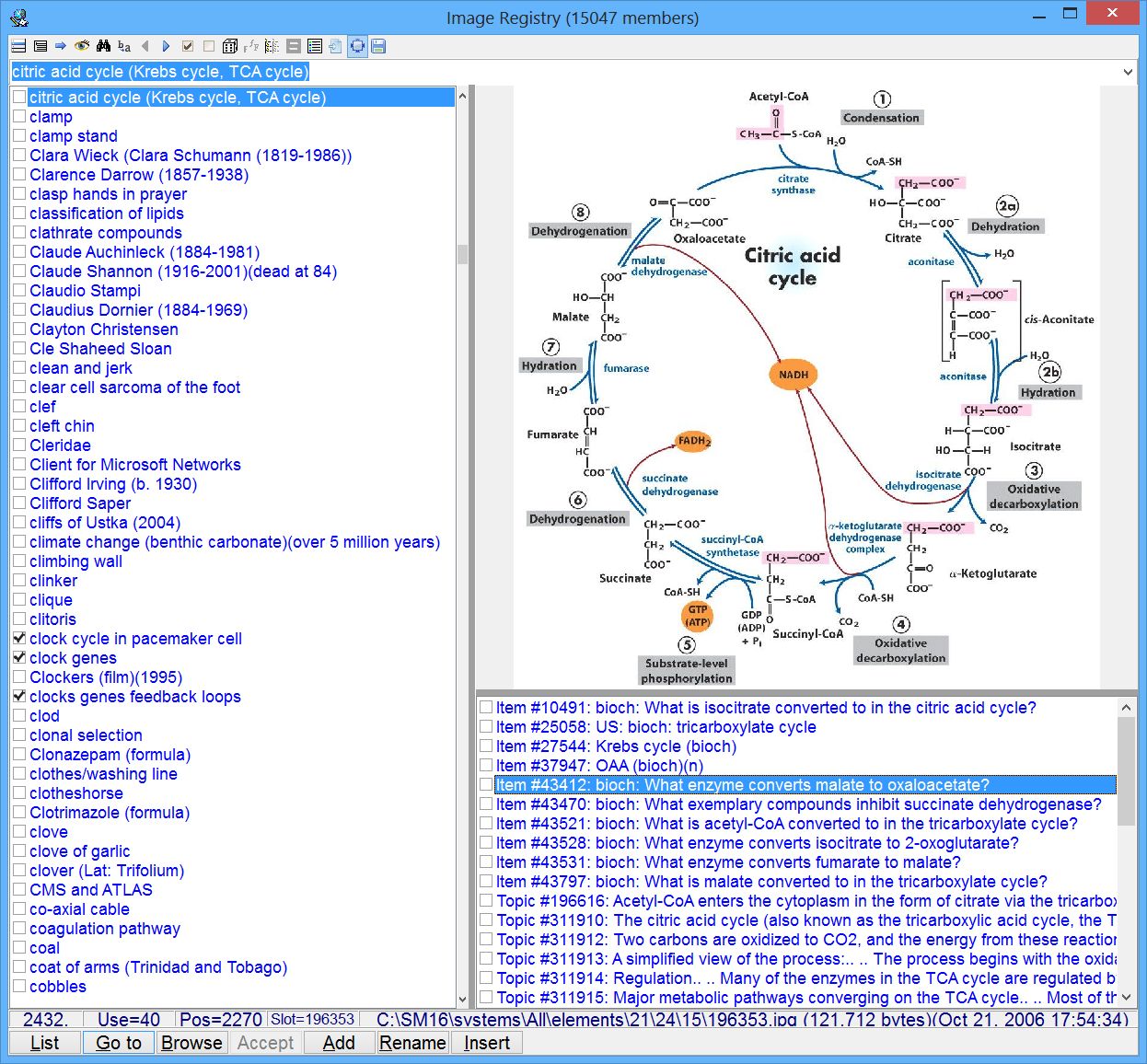Screen dimensions: 1147x1064
Task: Click the eye view icon in toolbar
Action: 82,46
